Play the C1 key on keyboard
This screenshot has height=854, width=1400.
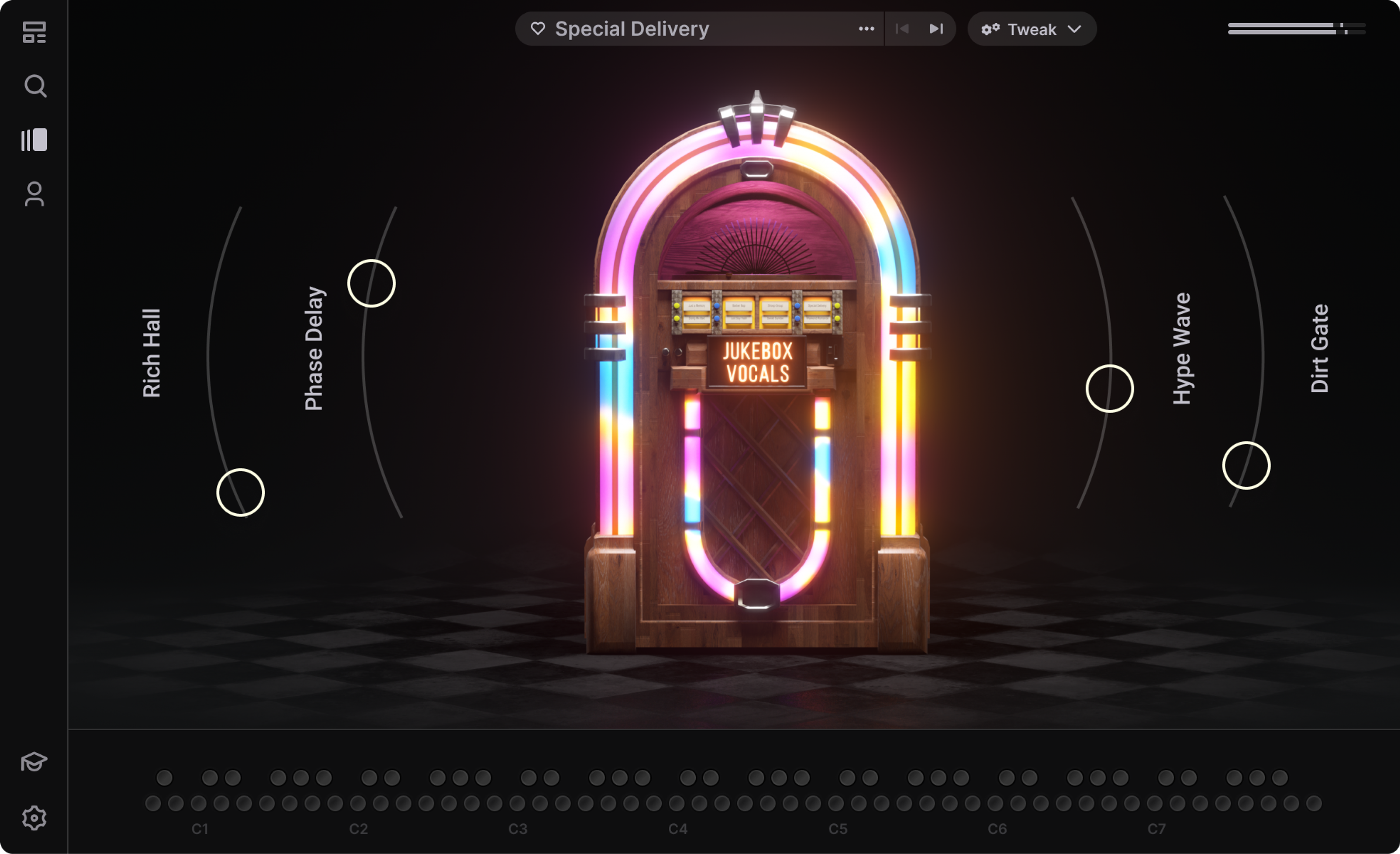199,803
